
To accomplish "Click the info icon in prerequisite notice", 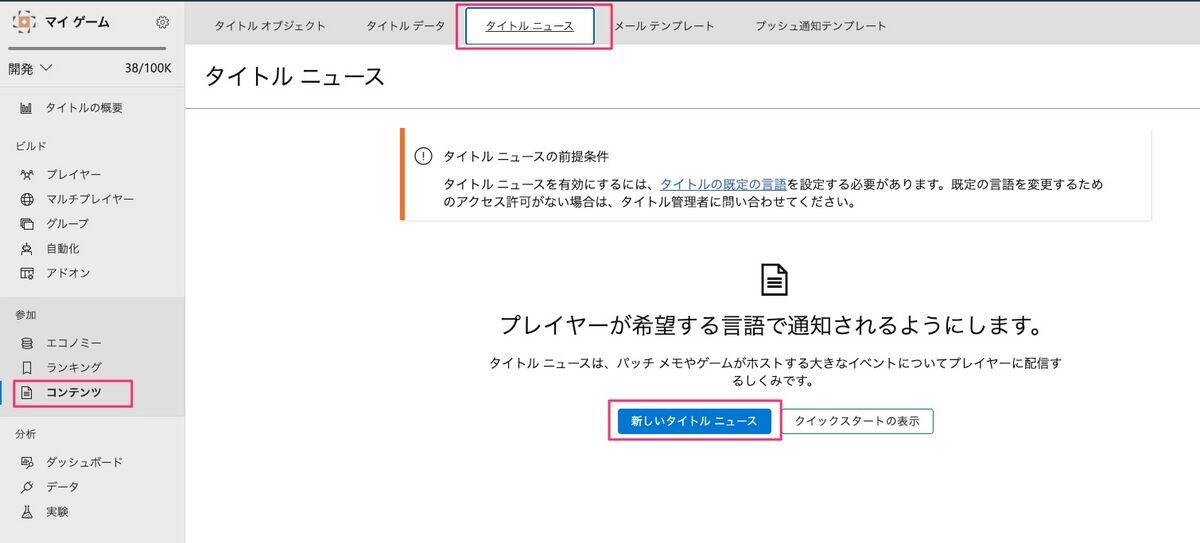I will tap(424, 157).
